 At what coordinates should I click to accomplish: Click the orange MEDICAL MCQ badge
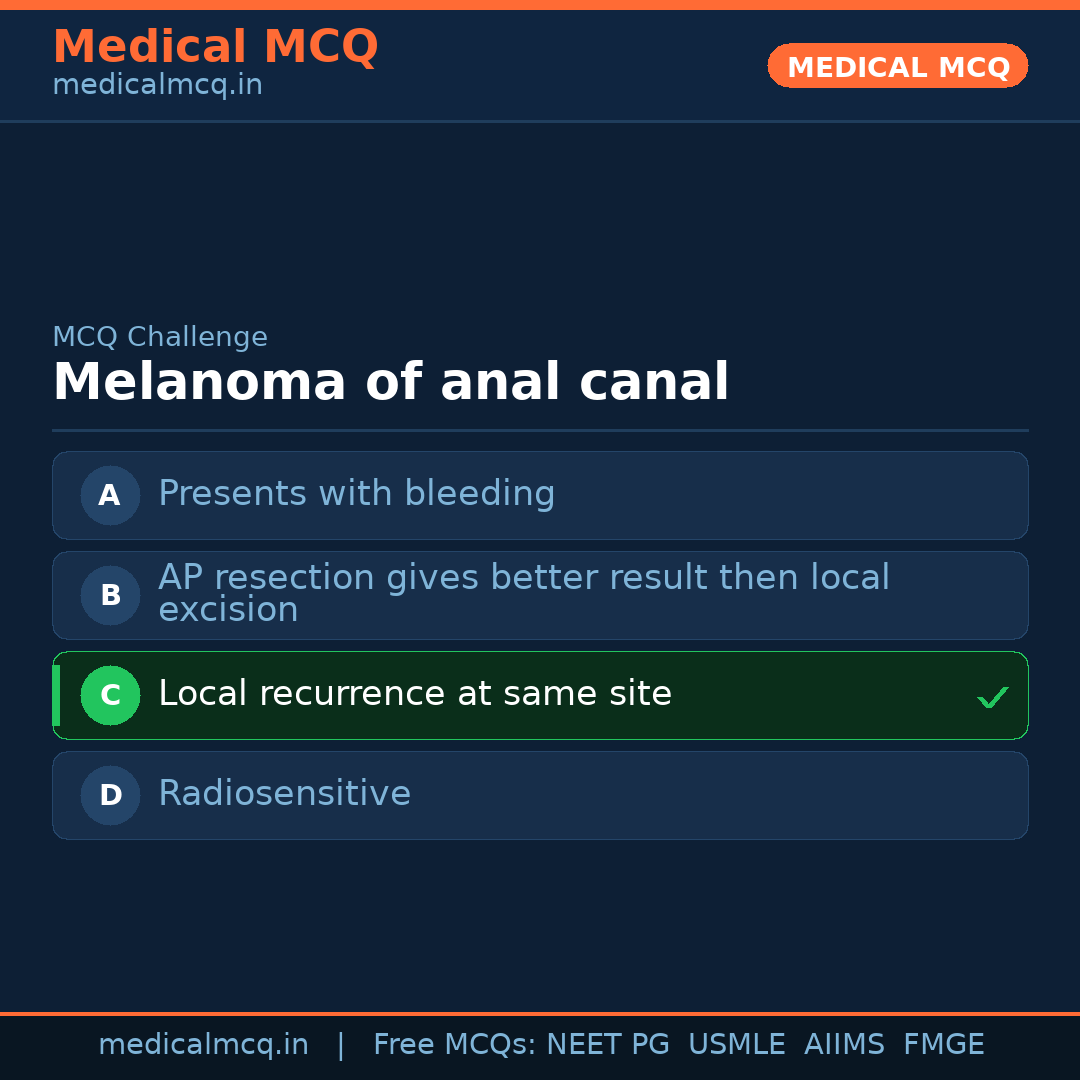coord(897,67)
